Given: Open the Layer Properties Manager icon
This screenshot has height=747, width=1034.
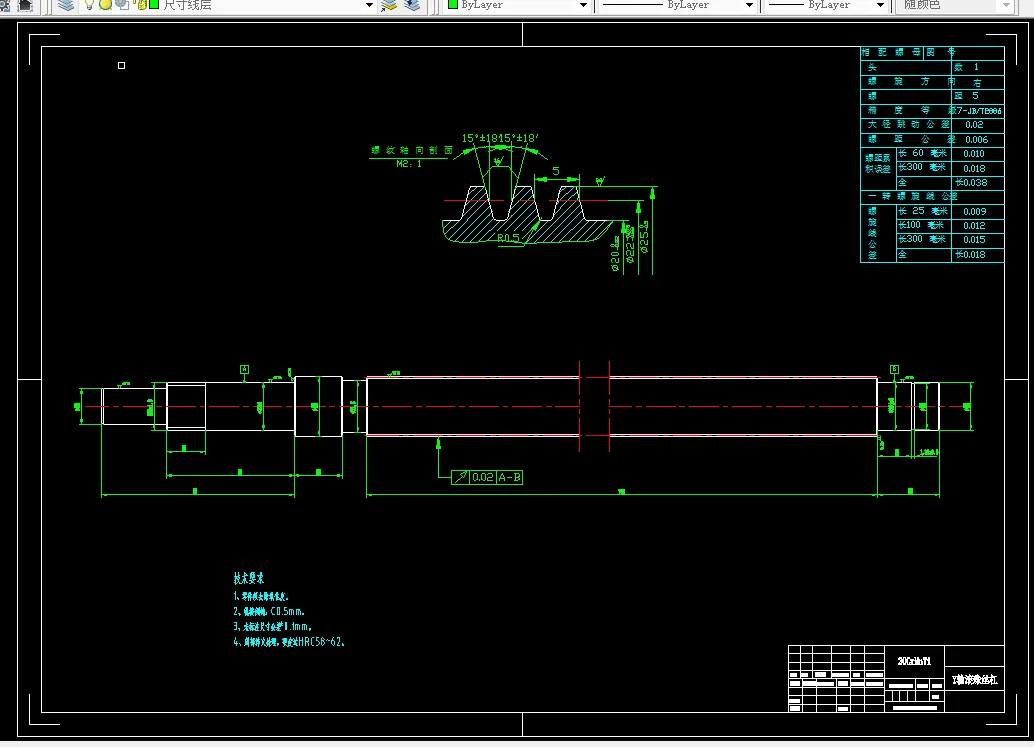Looking at the screenshot, I should [x=65, y=5].
